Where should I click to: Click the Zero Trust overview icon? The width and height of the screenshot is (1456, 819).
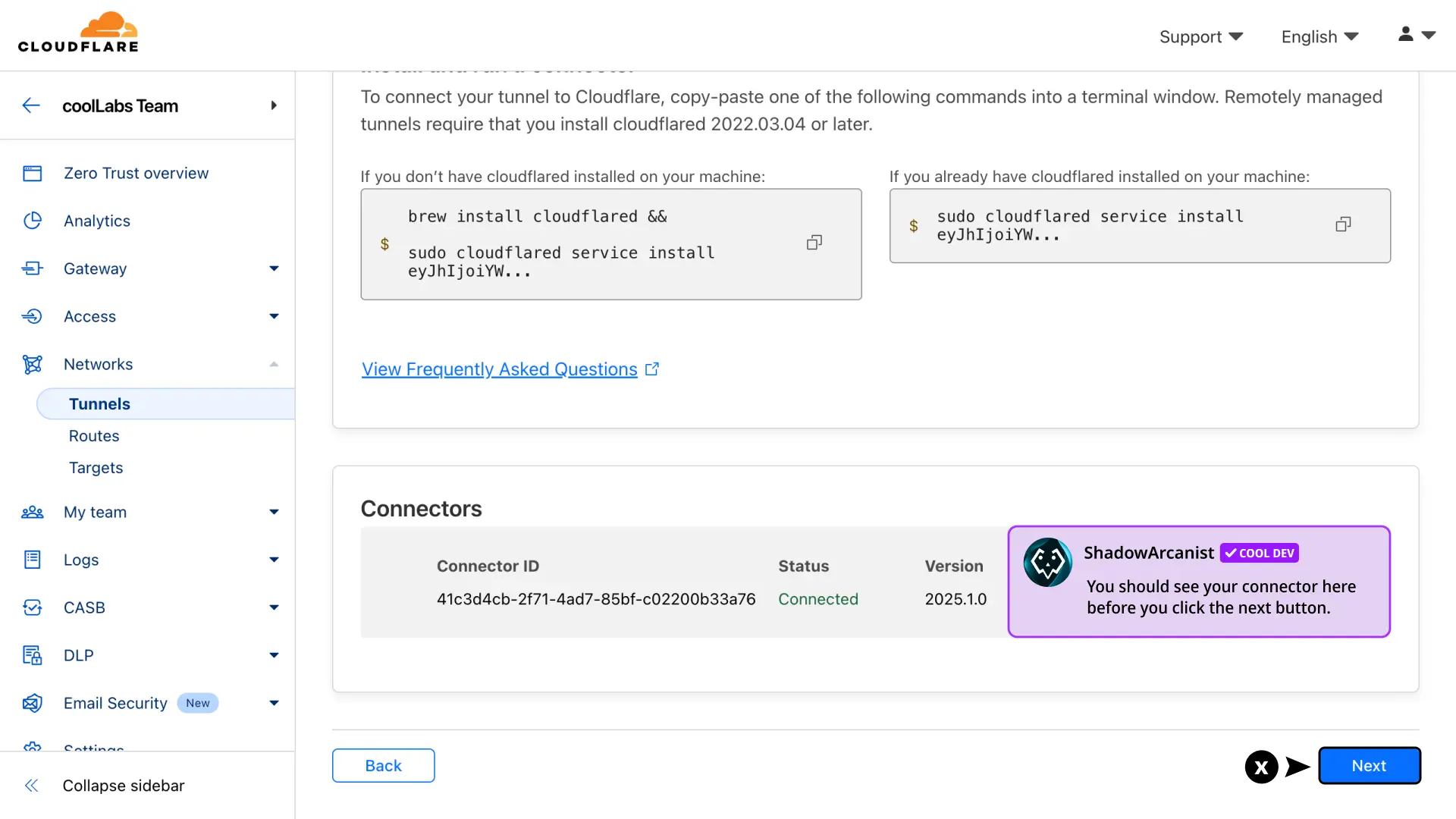click(x=33, y=174)
